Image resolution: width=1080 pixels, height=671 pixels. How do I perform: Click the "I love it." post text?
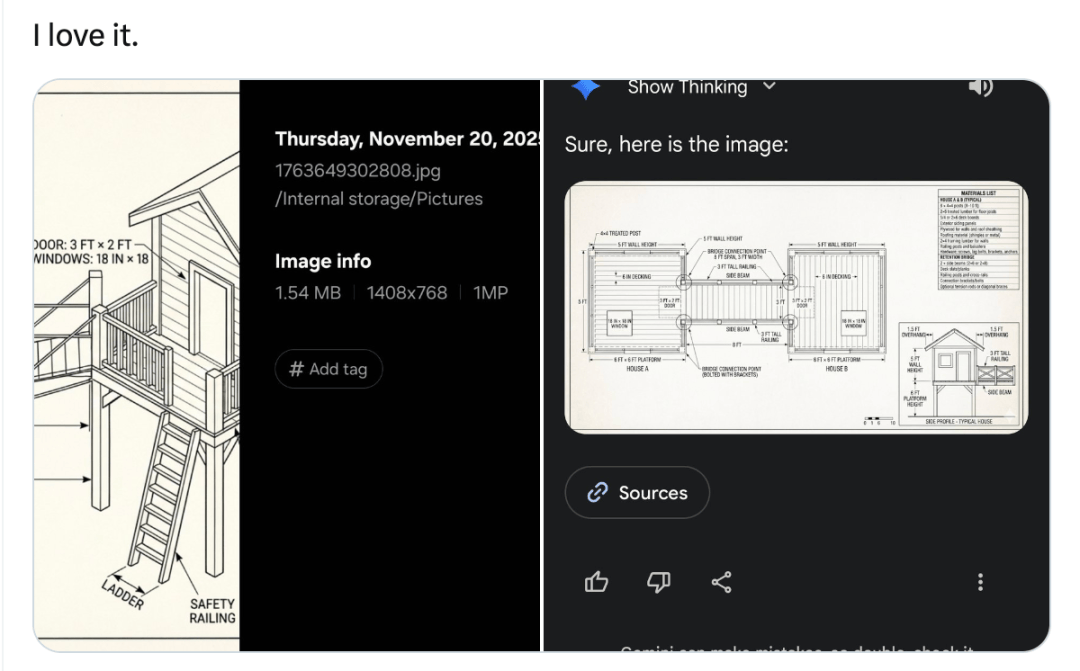pyautogui.click(x=85, y=36)
